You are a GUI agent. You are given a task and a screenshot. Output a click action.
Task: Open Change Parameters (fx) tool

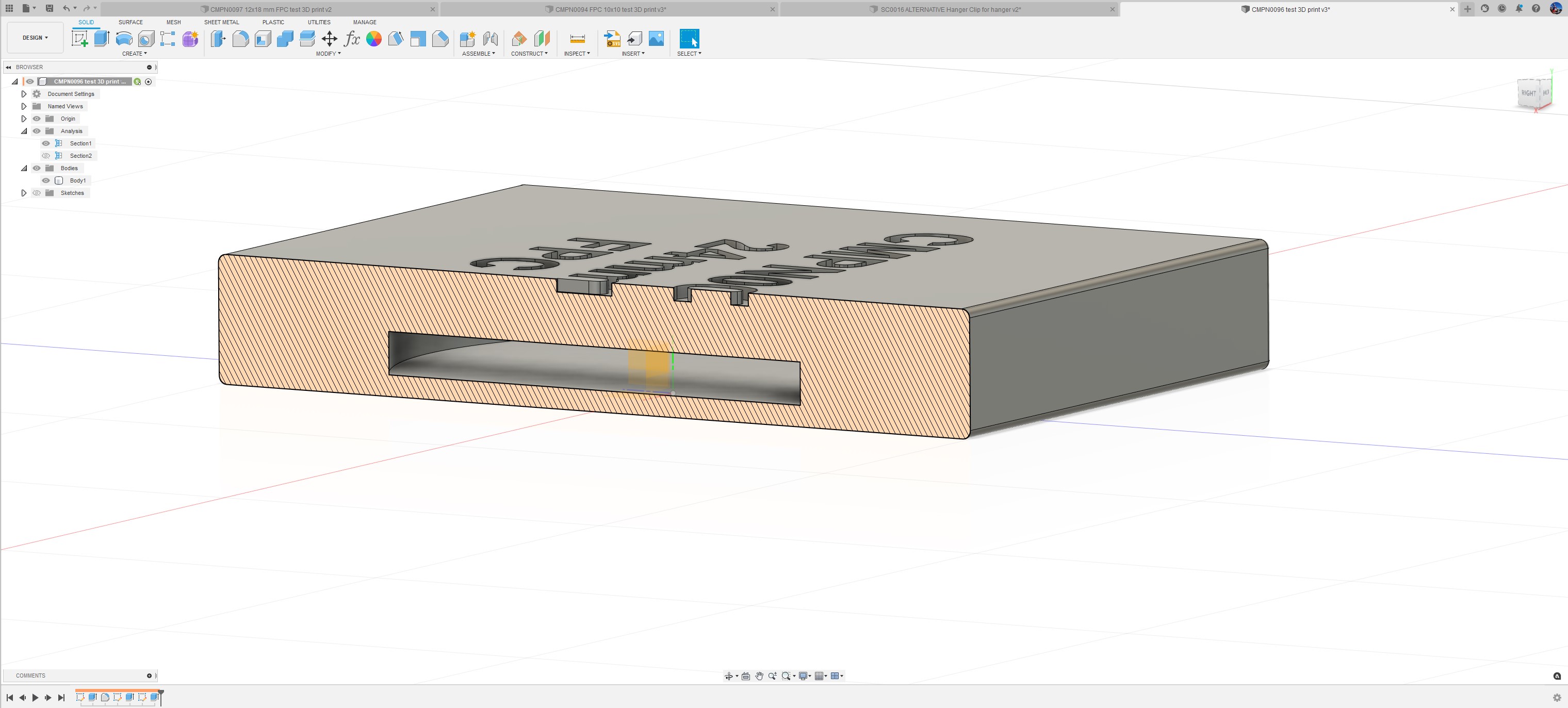coord(352,39)
